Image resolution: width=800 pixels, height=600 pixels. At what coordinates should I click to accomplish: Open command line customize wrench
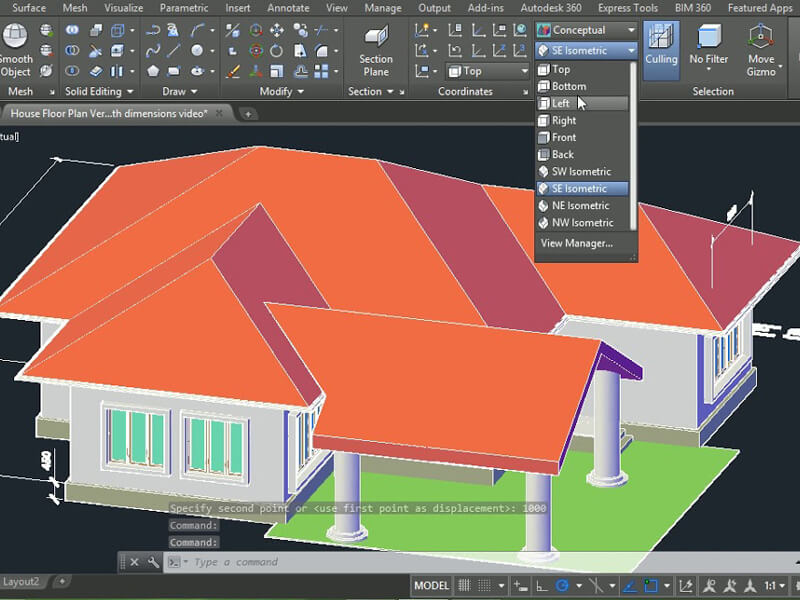(153, 562)
